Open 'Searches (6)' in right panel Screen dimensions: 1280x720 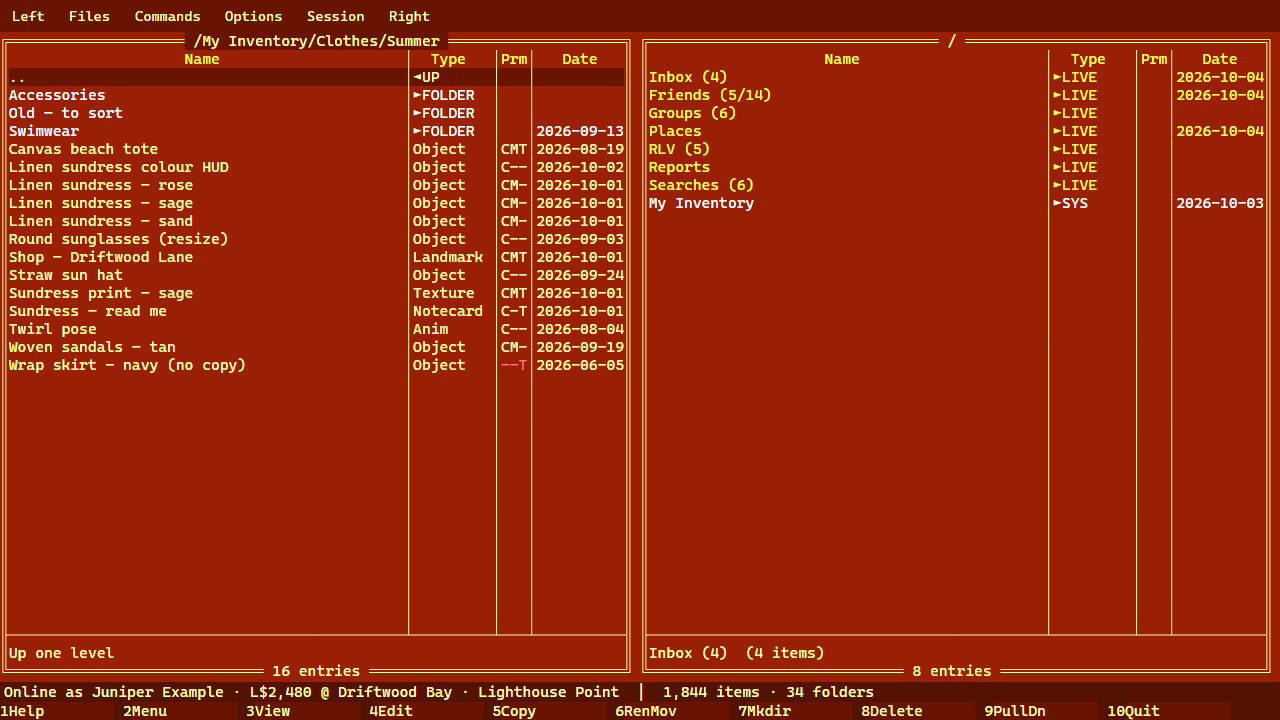[x=956, y=185]
